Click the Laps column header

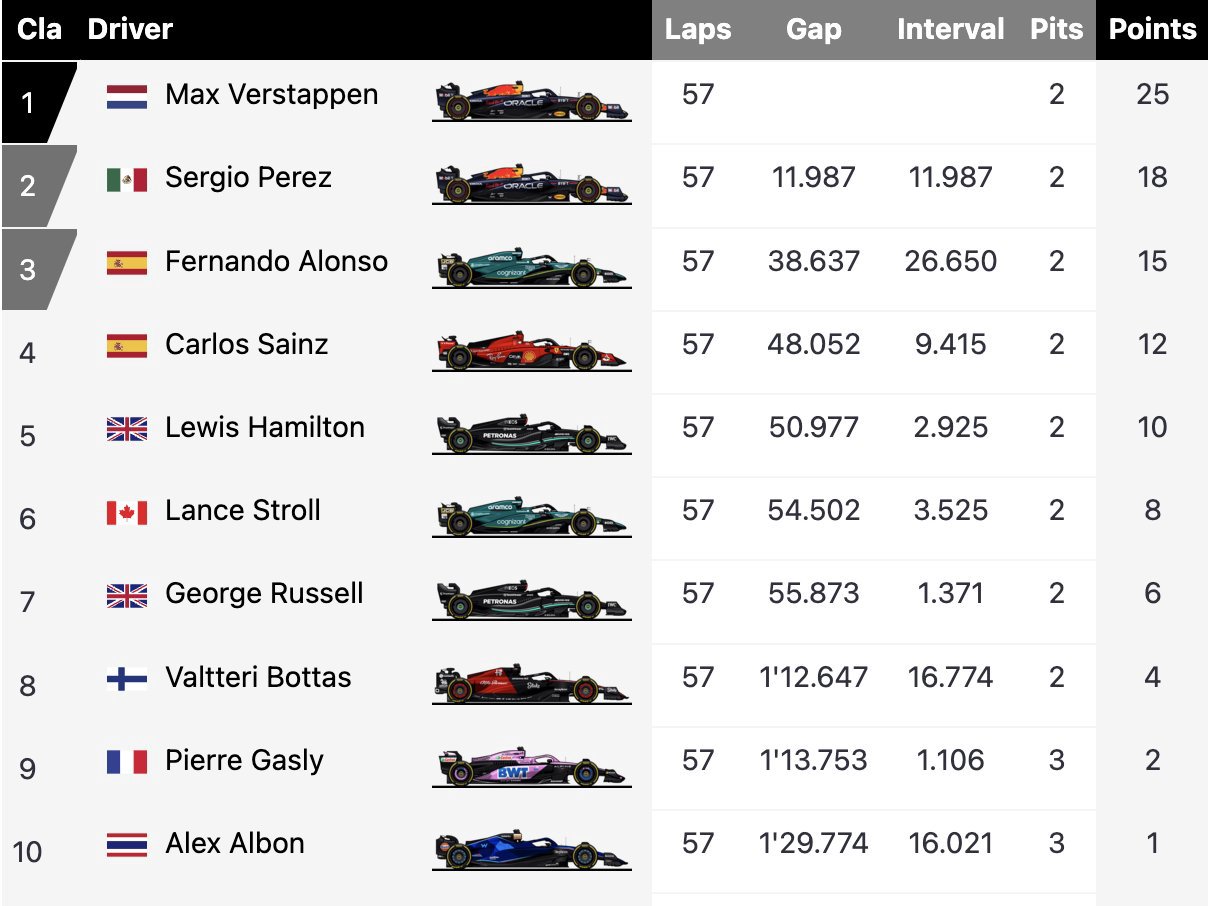pyautogui.click(x=698, y=30)
